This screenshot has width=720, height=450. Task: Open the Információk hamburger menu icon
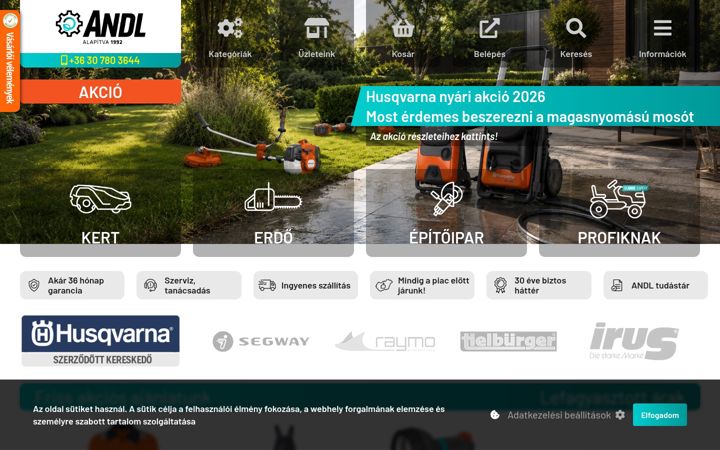(662, 28)
